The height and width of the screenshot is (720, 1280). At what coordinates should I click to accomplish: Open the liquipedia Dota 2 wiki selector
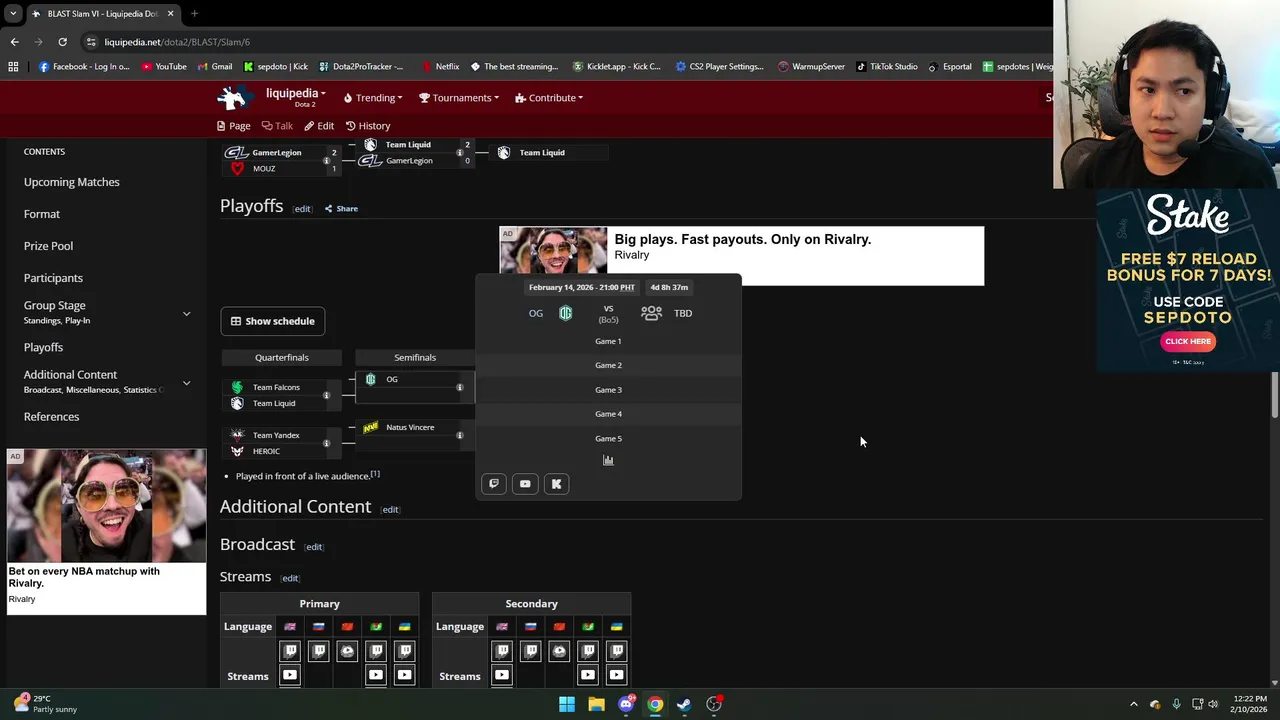(x=295, y=97)
